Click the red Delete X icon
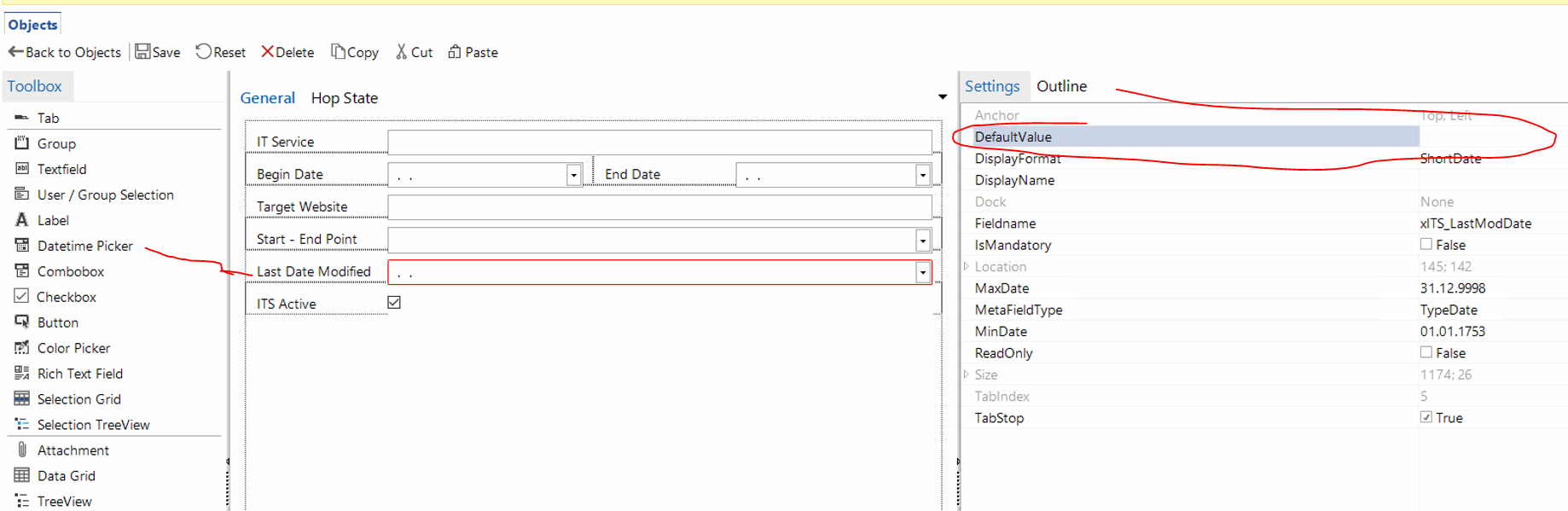The width and height of the screenshot is (1568, 511). click(x=267, y=52)
